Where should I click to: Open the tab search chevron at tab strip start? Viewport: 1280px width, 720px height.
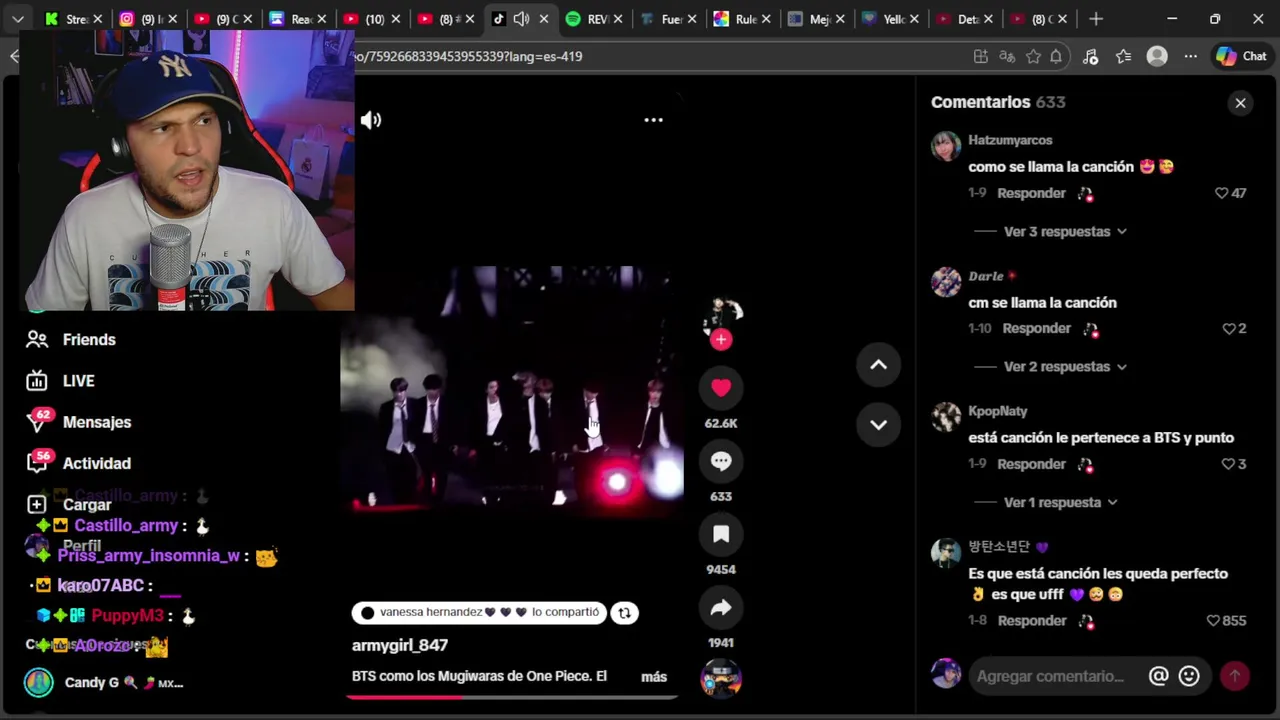(18, 19)
